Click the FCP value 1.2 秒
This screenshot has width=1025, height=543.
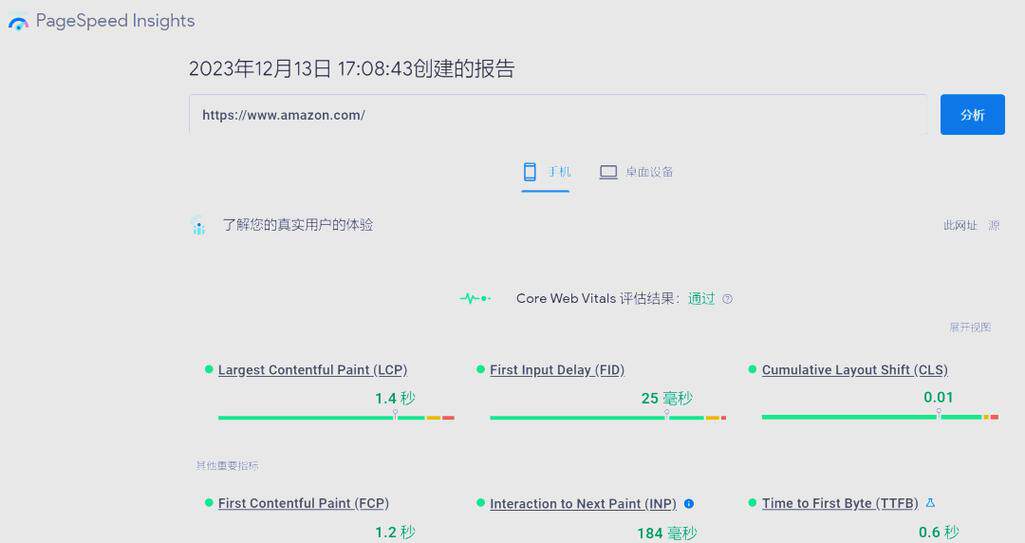[x=395, y=533]
